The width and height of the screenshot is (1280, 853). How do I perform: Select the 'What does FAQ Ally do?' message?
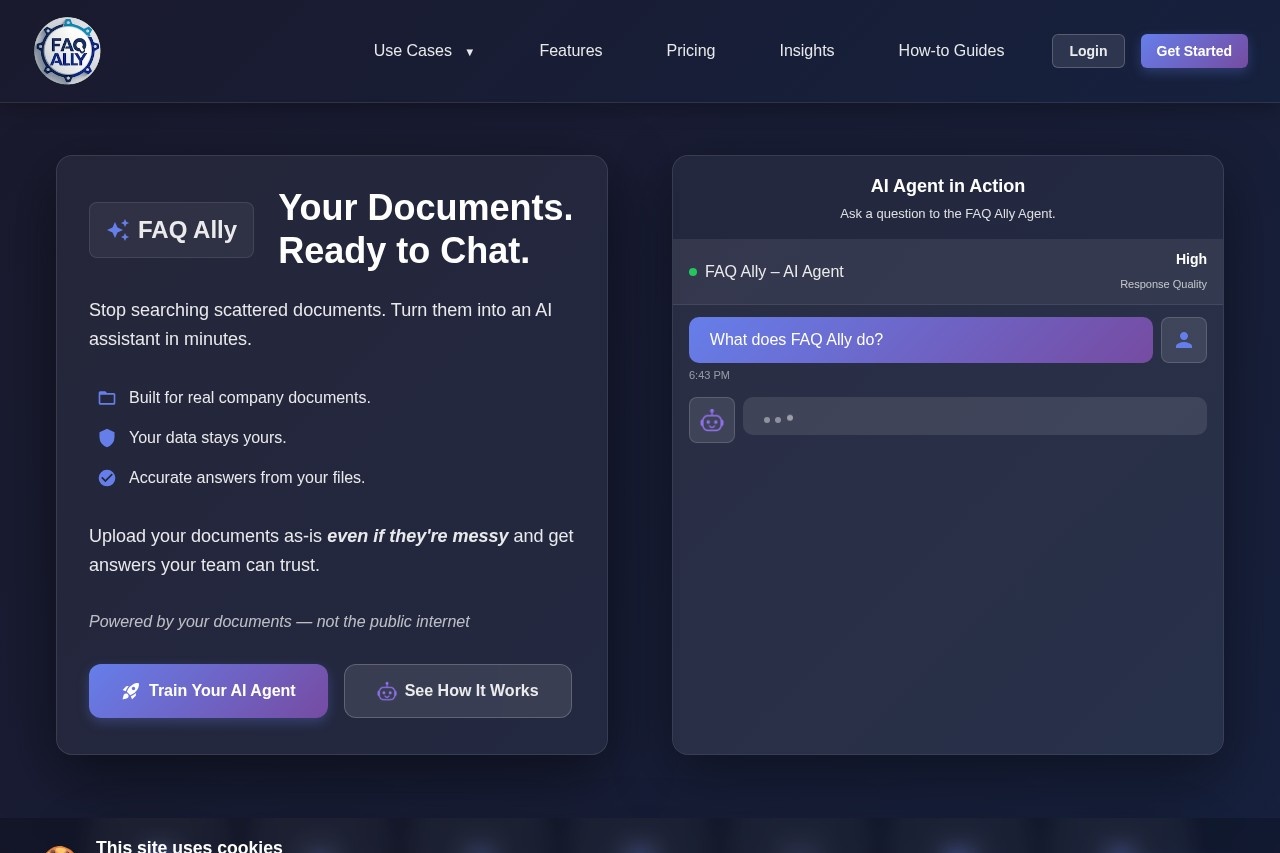click(x=920, y=340)
